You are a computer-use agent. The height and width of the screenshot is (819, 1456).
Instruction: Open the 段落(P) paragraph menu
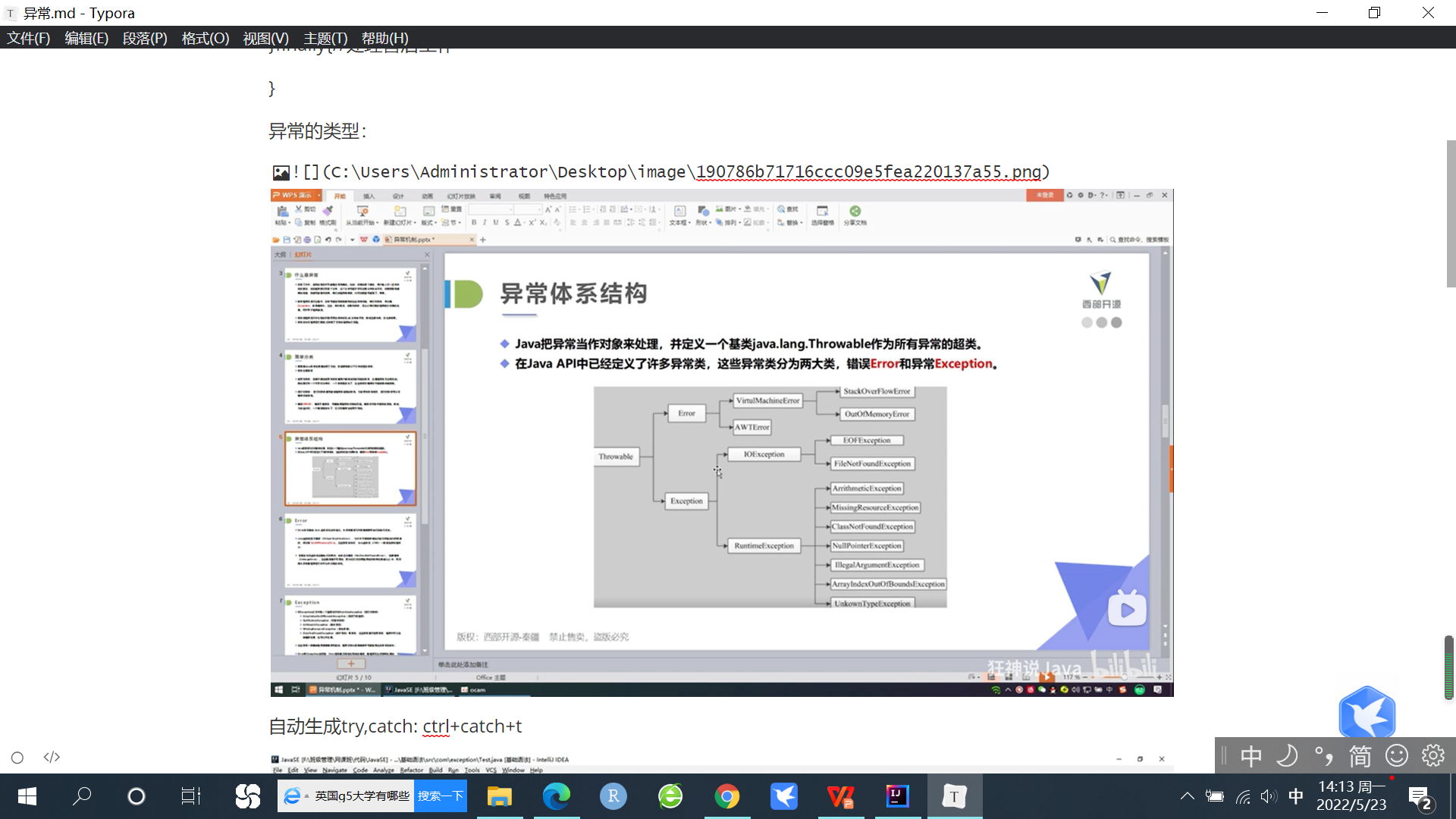(x=145, y=38)
